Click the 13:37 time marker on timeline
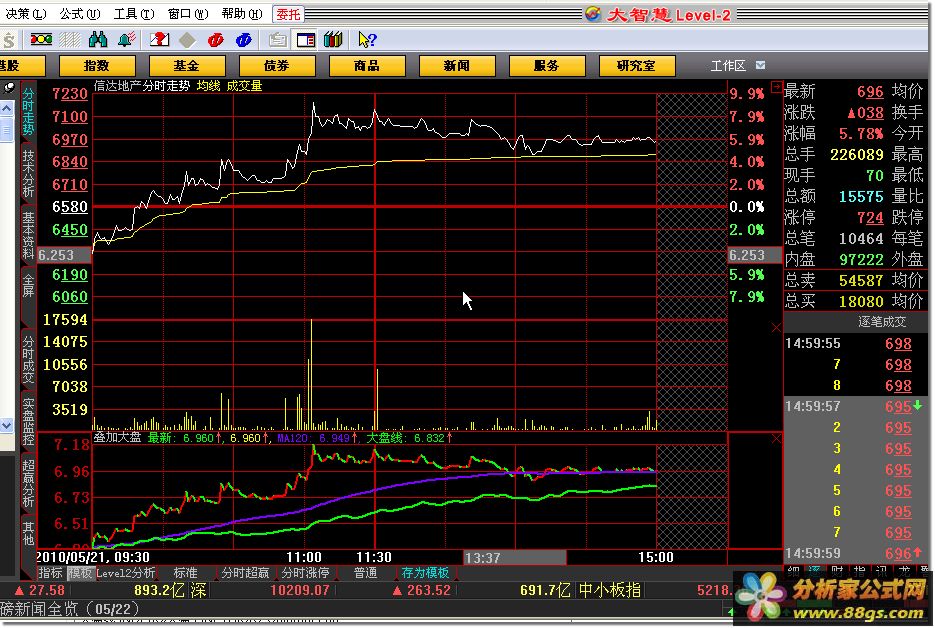The height and width of the screenshot is (628, 935). (x=483, y=557)
